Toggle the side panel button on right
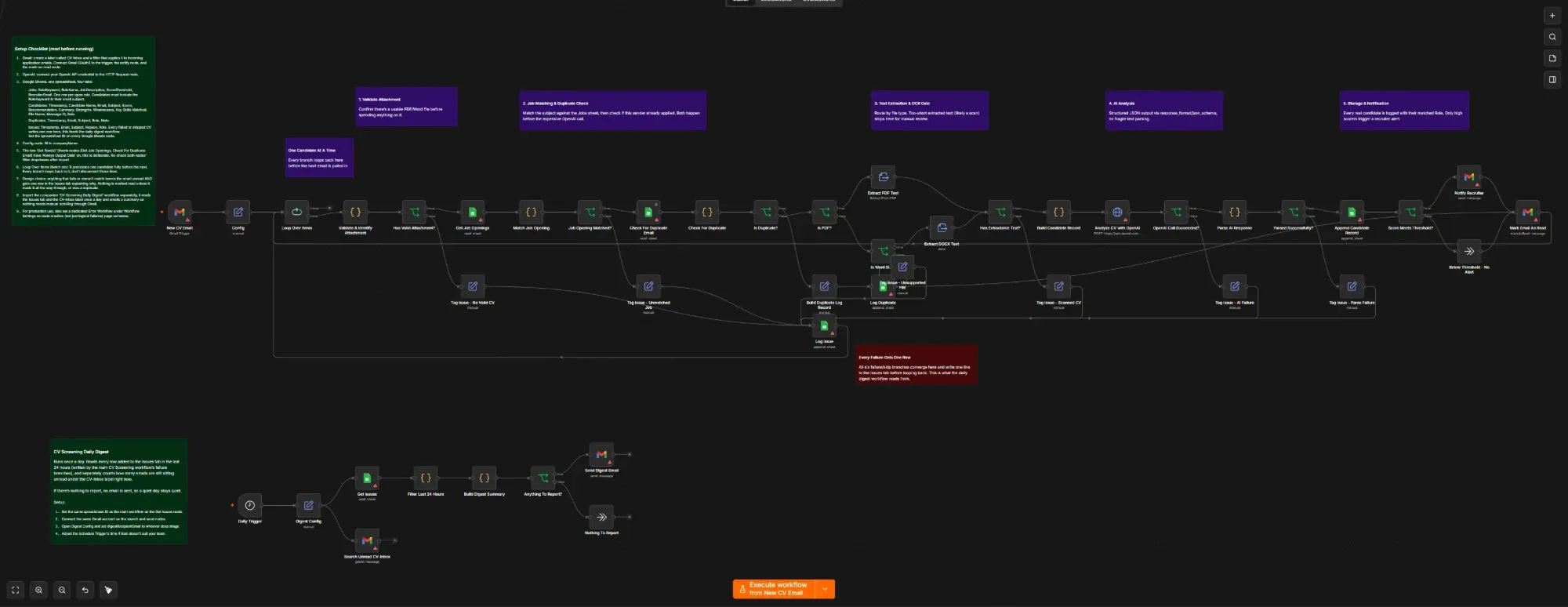This screenshot has height=607, width=1568. click(1552, 79)
